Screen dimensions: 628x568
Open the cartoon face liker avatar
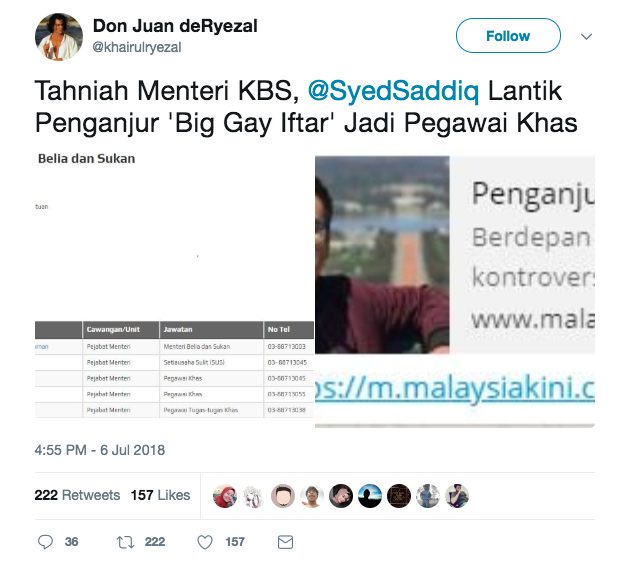tap(283, 495)
